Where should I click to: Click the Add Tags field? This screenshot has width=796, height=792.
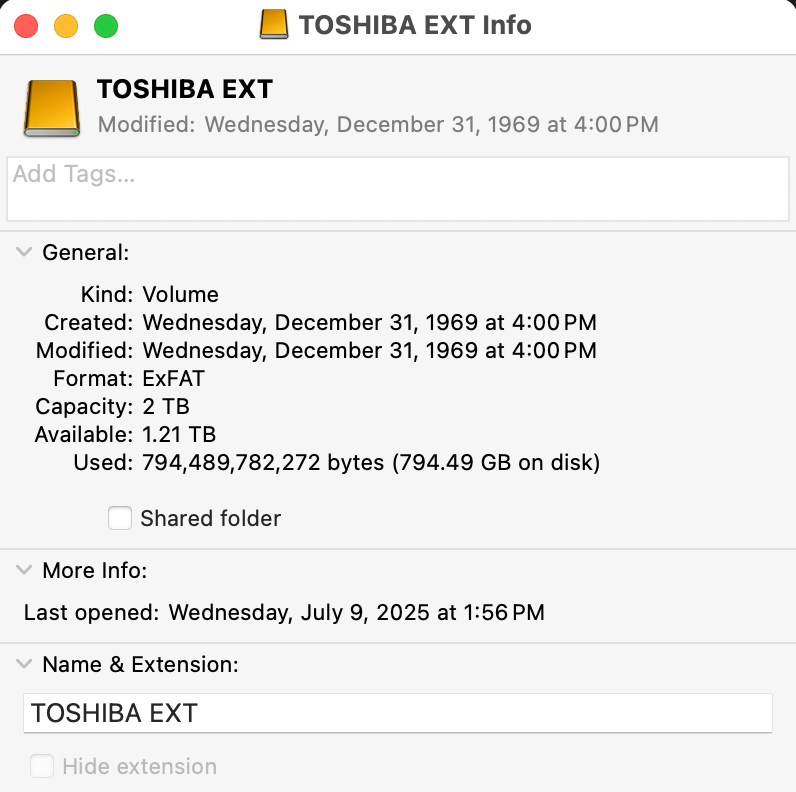coord(397,188)
